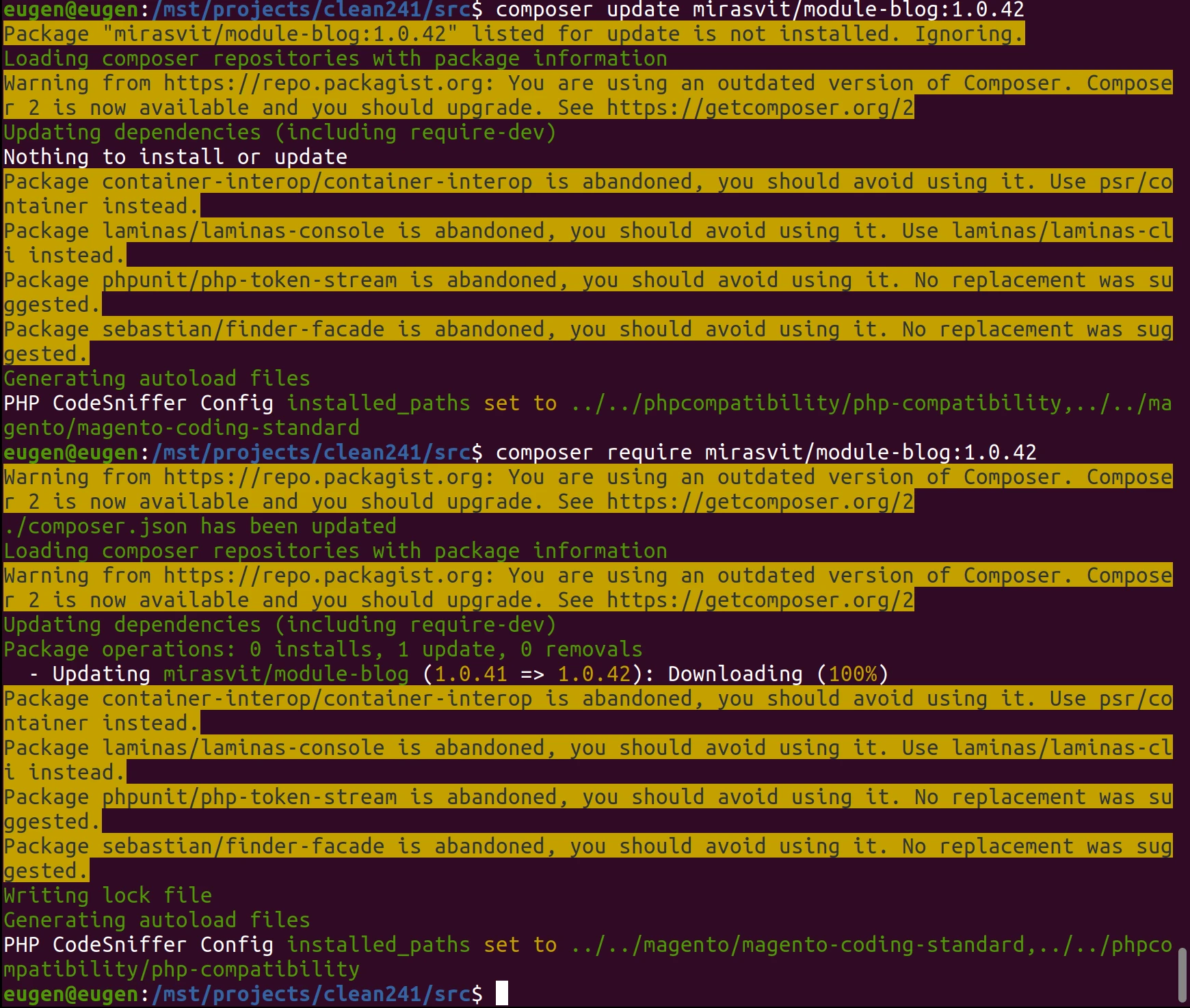Click the terminal scrollbar thumb
The image size is (1190, 1008).
pos(1182,974)
